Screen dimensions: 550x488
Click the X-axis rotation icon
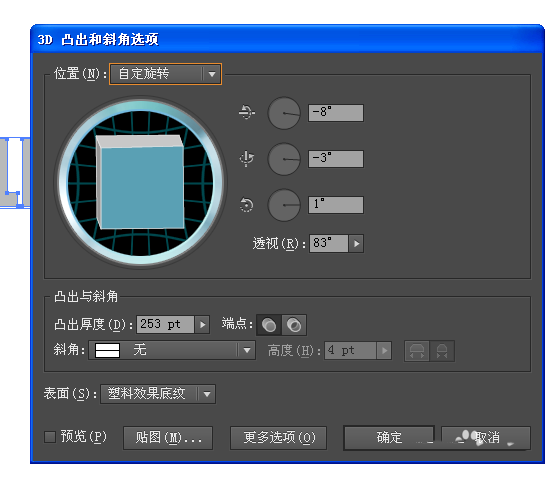click(x=247, y=112)
